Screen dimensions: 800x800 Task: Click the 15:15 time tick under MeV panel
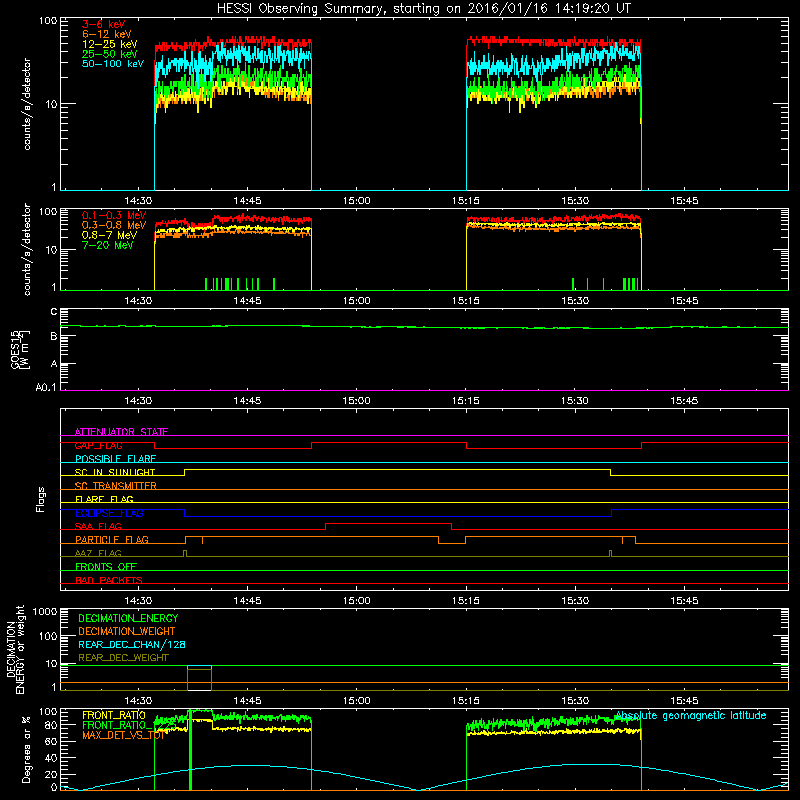pyautogui.click(x=465, y=301)
